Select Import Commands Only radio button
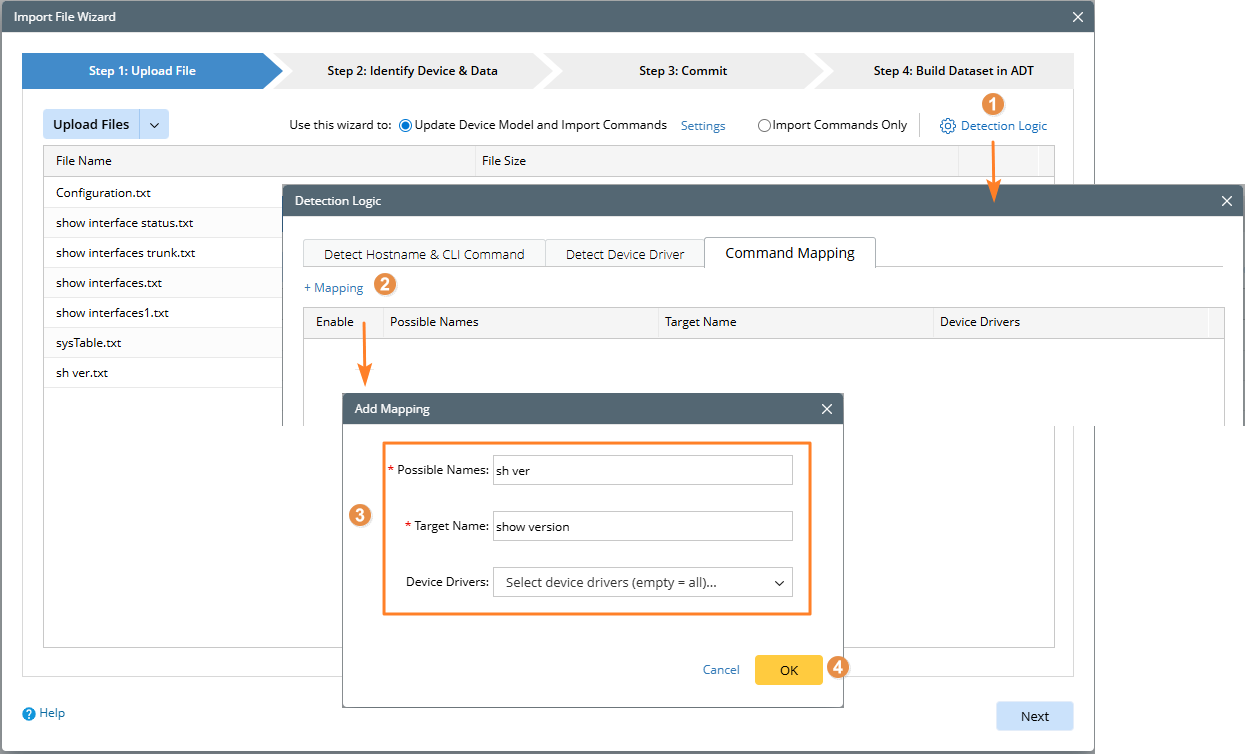The image size is (1245, 754). coord(765,126)
